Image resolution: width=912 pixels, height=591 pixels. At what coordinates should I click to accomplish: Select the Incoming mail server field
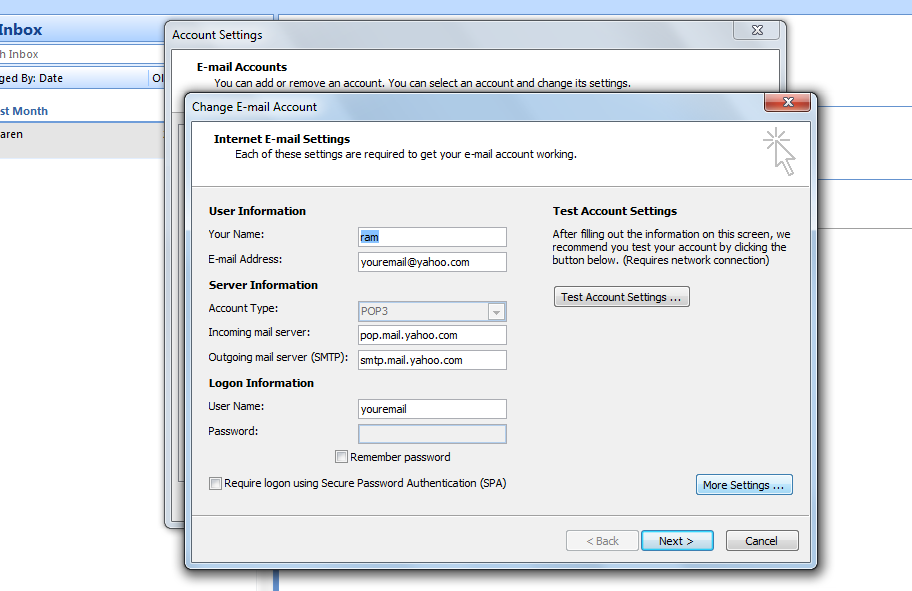point(432,335)
